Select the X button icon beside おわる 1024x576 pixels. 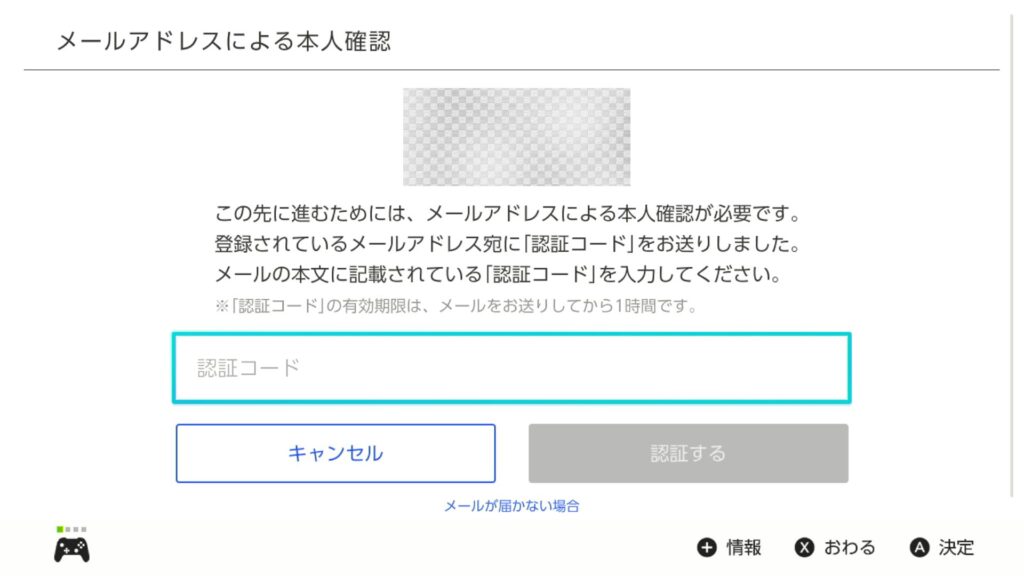click(805, 547)
